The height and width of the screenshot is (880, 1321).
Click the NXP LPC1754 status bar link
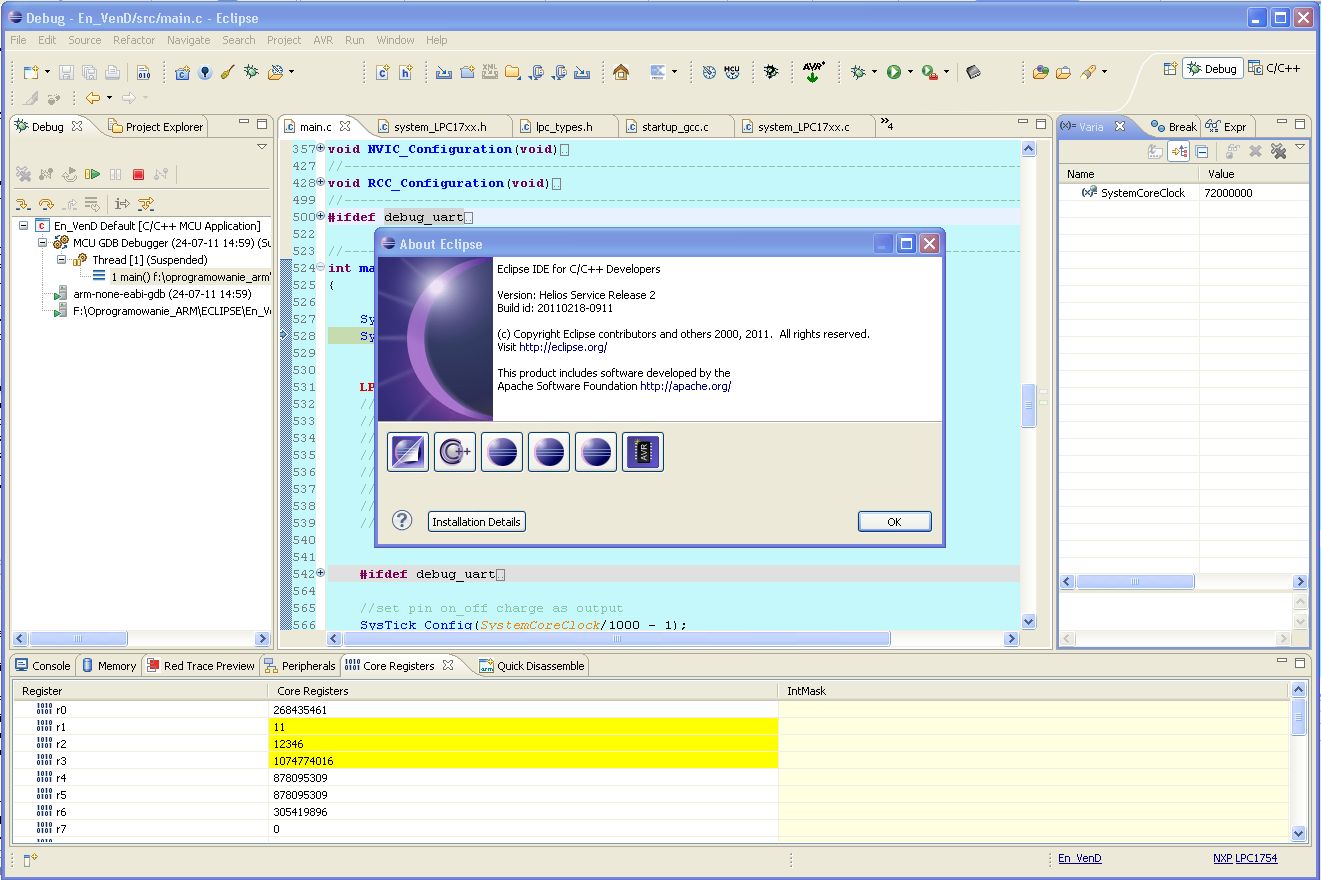point(1245,858)
